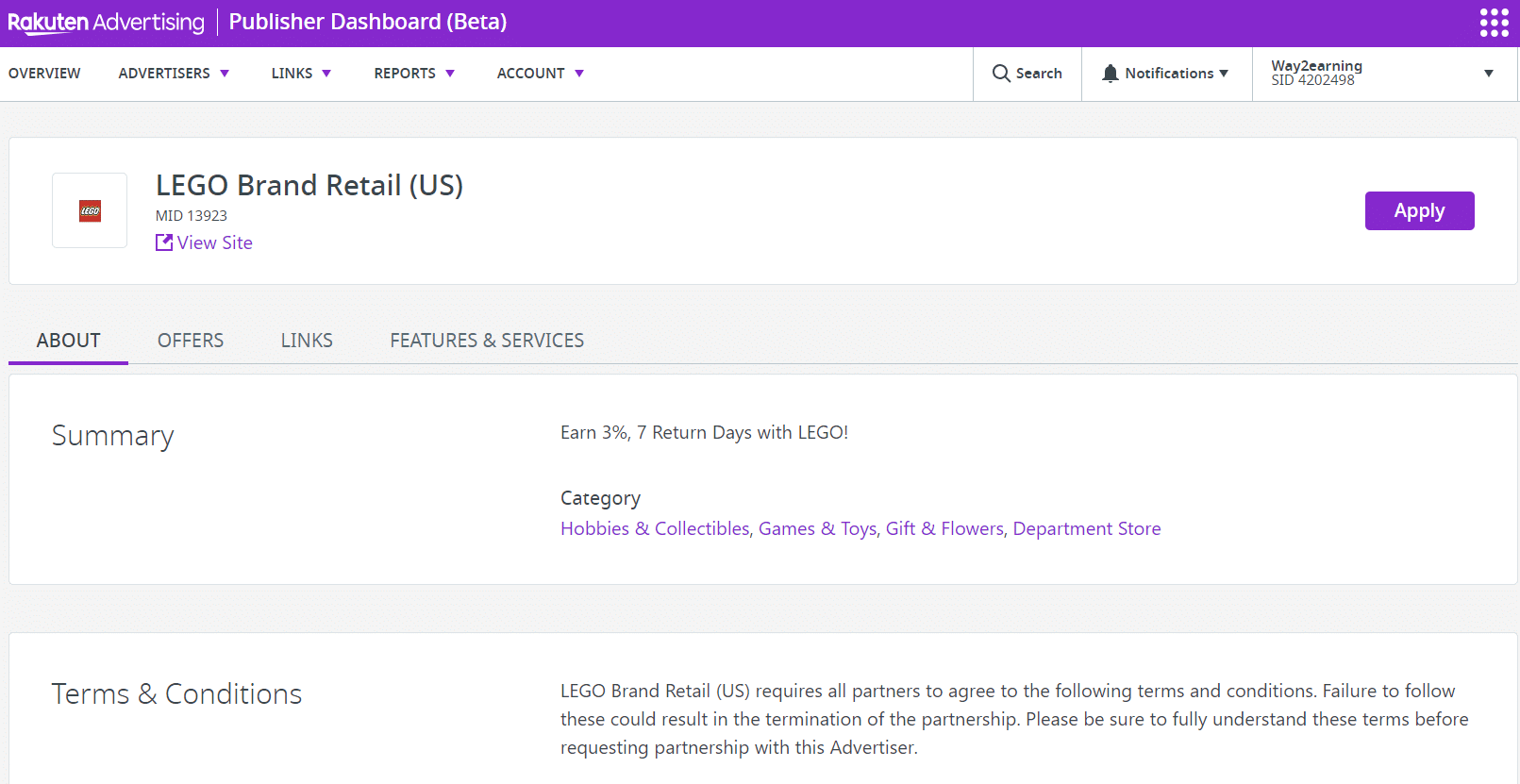Expand the Links menu arrow
1520x784 pixels.
(x=326, y=74)
